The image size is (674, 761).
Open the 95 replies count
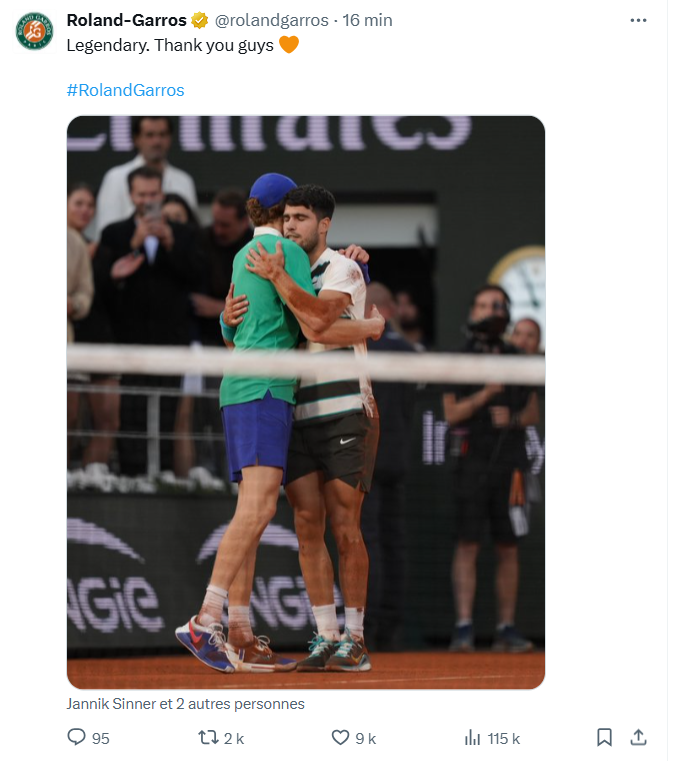click(x=100, y=738)
